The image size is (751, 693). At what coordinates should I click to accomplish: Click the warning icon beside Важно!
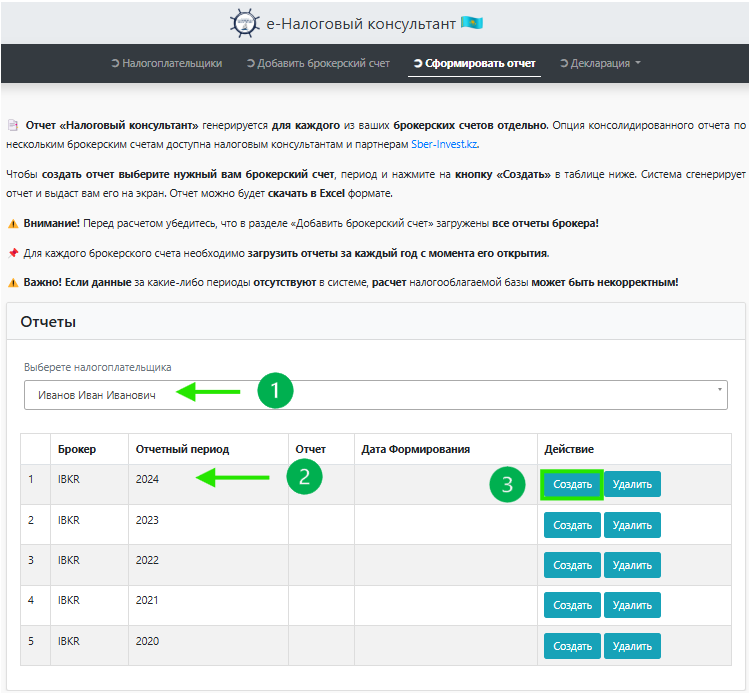click(x=13, y=283)
